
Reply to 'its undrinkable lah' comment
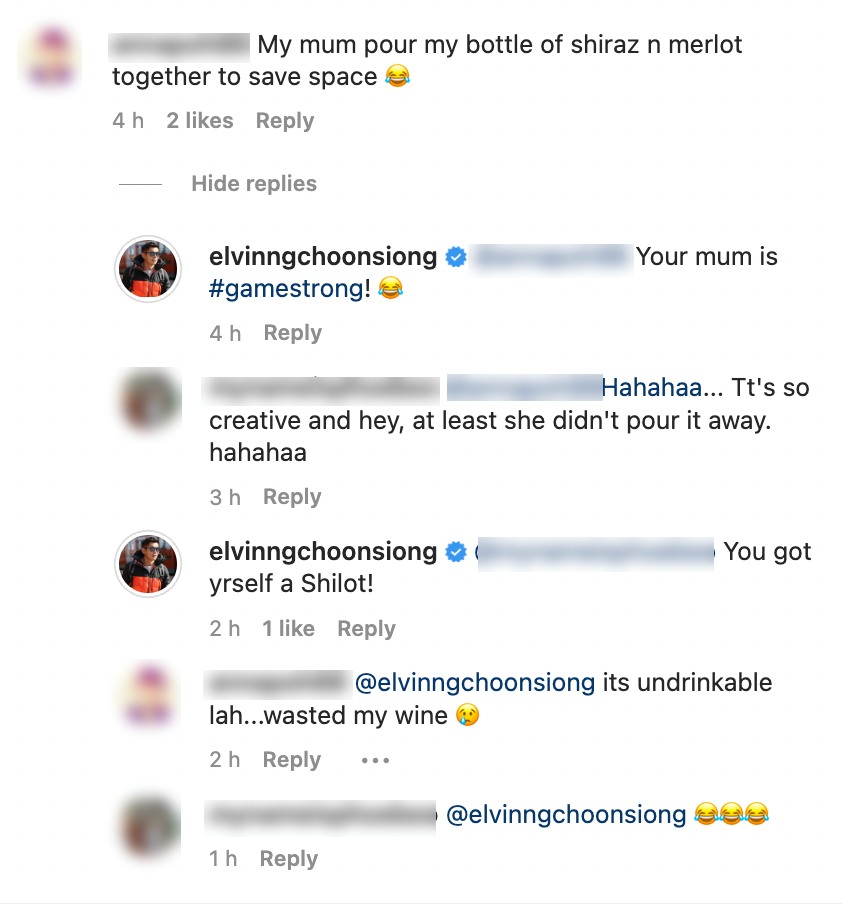click(291, 760)
